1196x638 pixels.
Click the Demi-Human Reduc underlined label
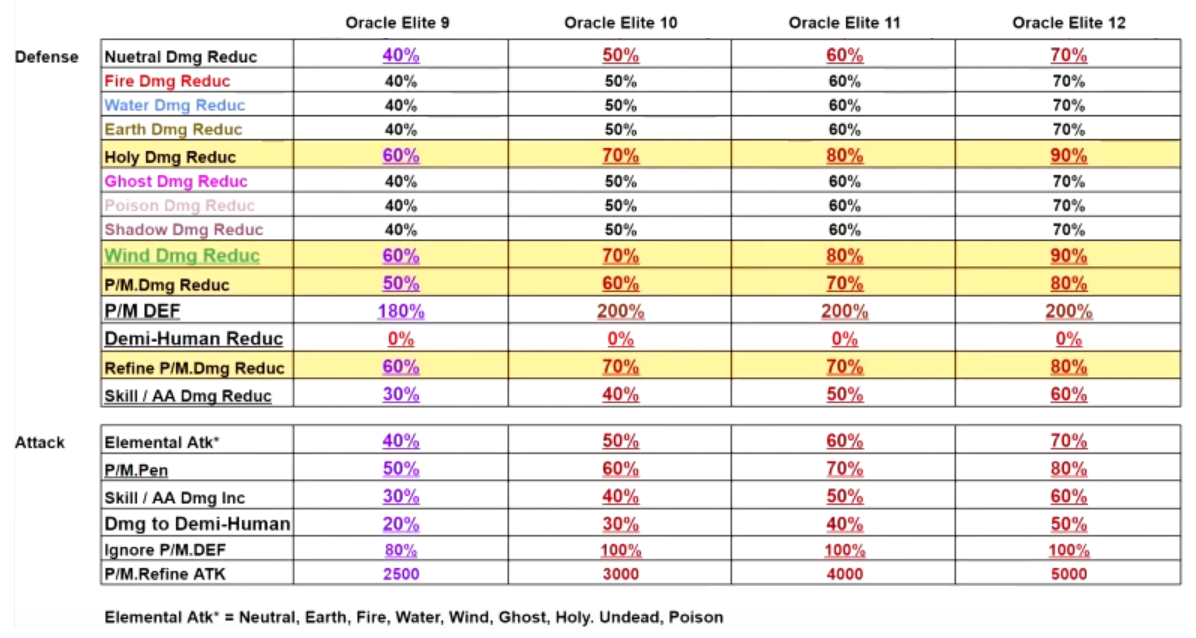tap(194, 339)
